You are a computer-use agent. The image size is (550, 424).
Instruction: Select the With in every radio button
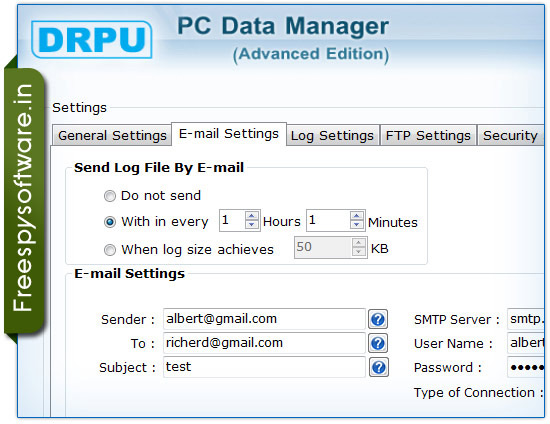point(110,222)
